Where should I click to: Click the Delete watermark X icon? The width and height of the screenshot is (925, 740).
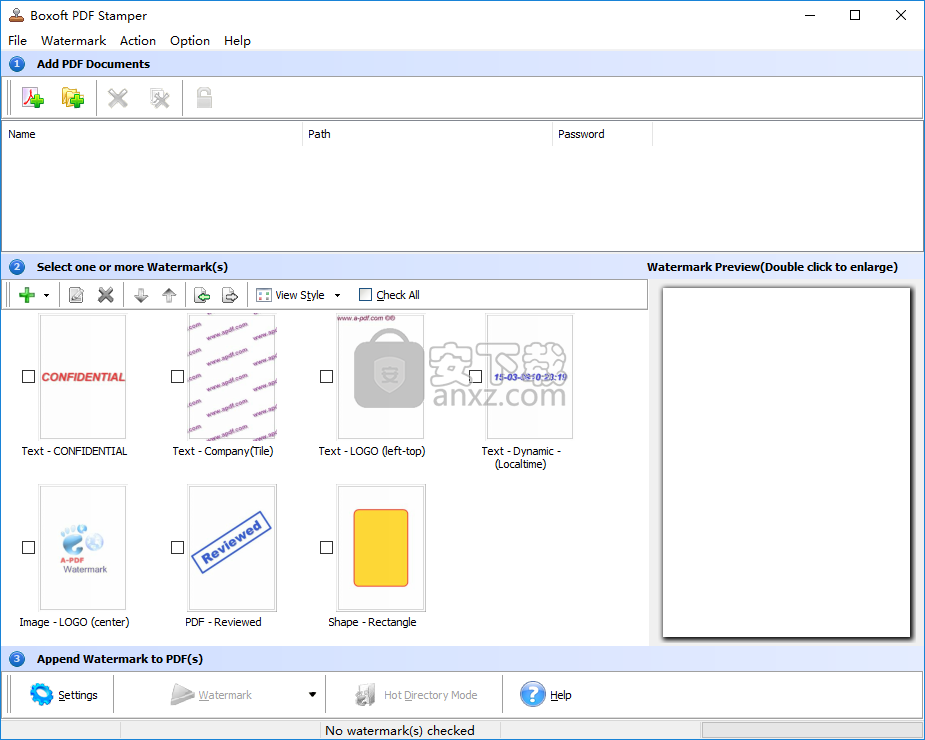106,295
